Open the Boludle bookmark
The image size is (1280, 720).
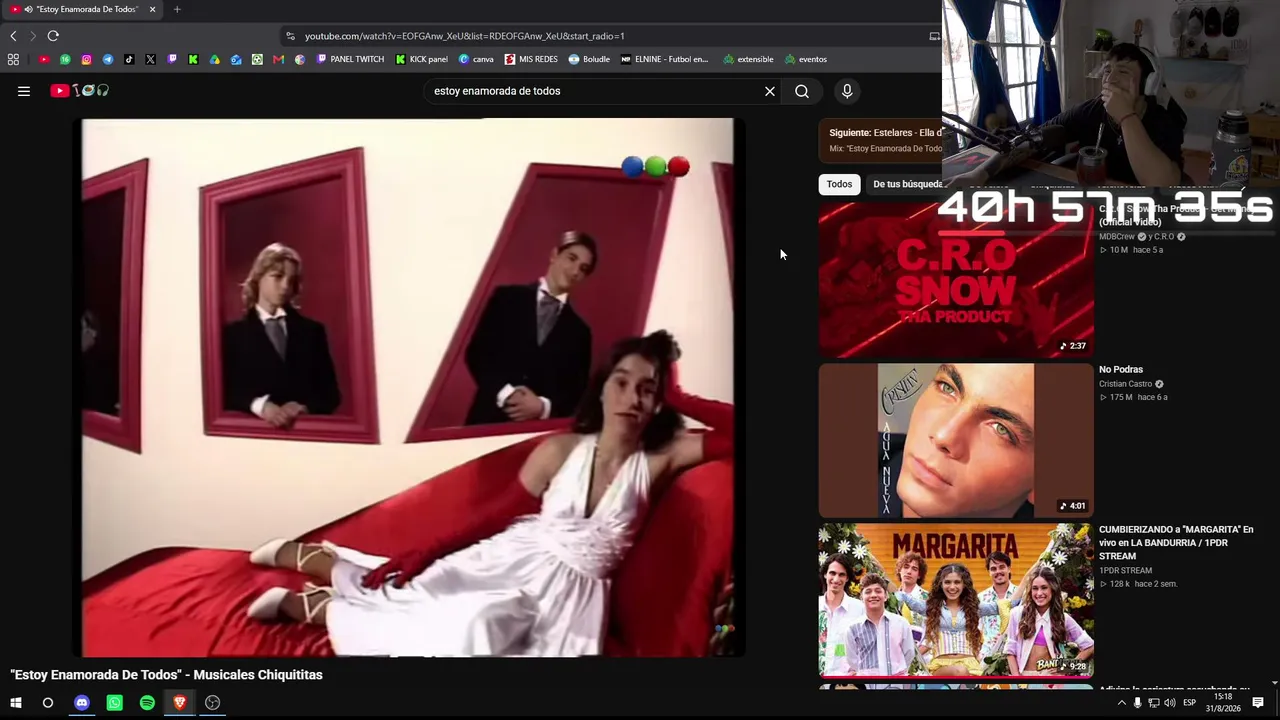click(x=589, y=59)
